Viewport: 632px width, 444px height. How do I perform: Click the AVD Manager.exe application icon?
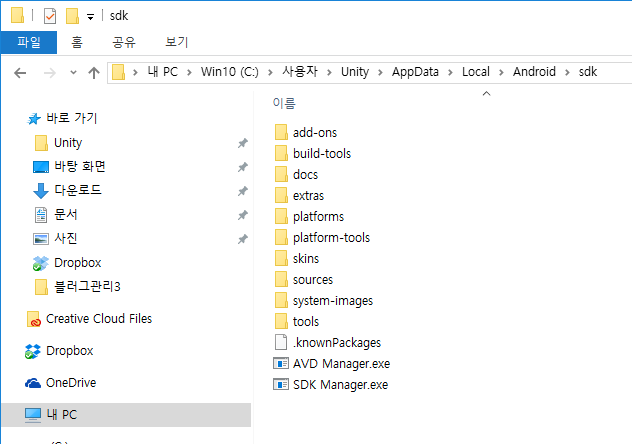(281, 363)
